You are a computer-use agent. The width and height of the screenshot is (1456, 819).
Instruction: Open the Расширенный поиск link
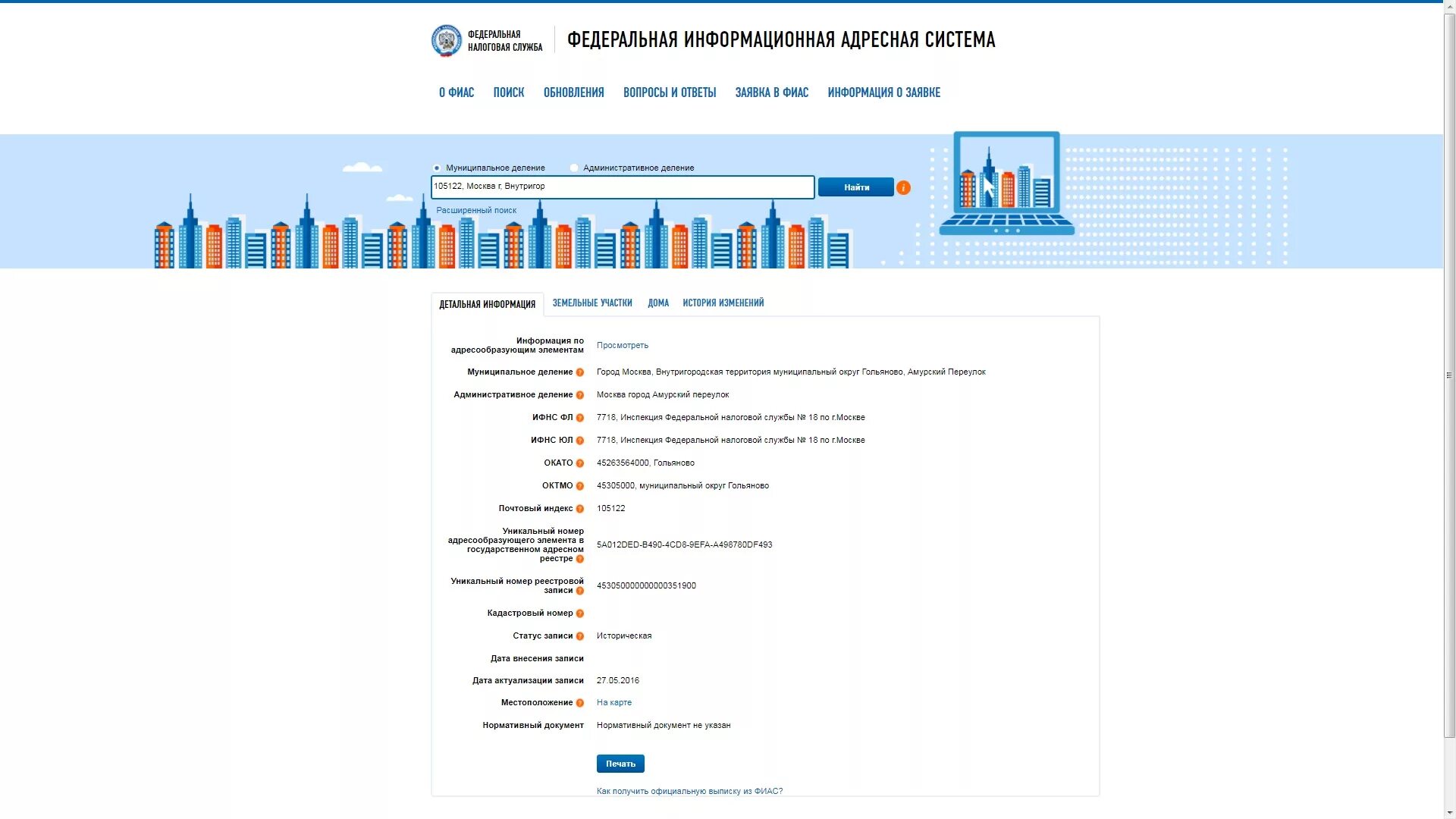click(476, 211)
